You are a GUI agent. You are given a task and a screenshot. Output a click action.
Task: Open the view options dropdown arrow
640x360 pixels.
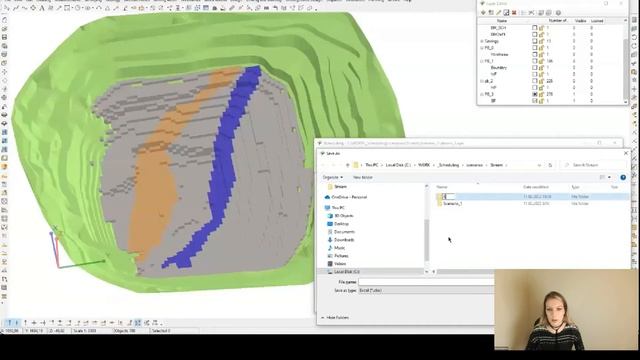click(609, 177)
